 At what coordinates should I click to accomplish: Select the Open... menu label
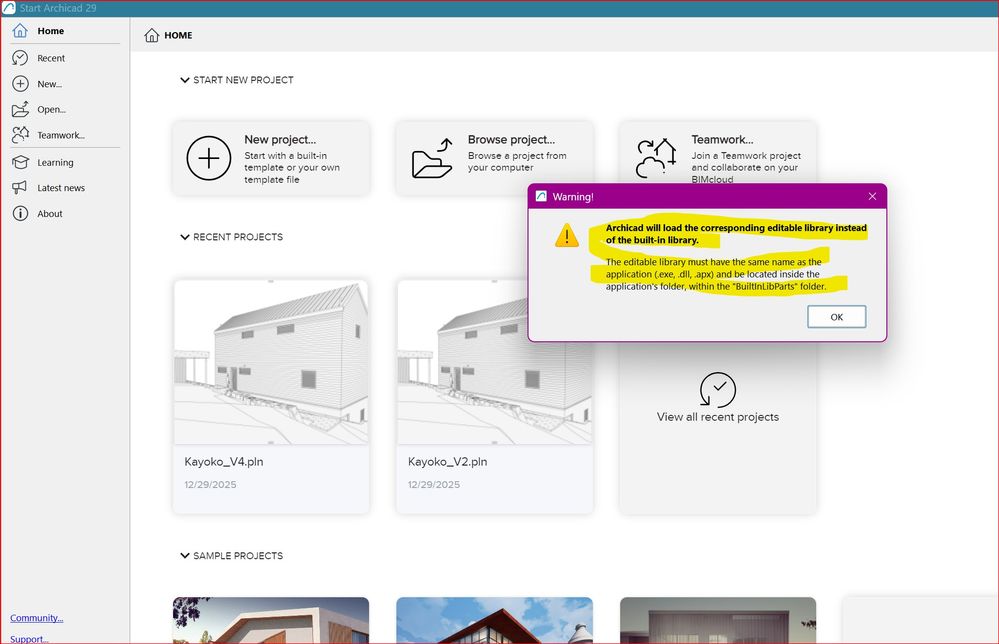click(x=51, y=109)
